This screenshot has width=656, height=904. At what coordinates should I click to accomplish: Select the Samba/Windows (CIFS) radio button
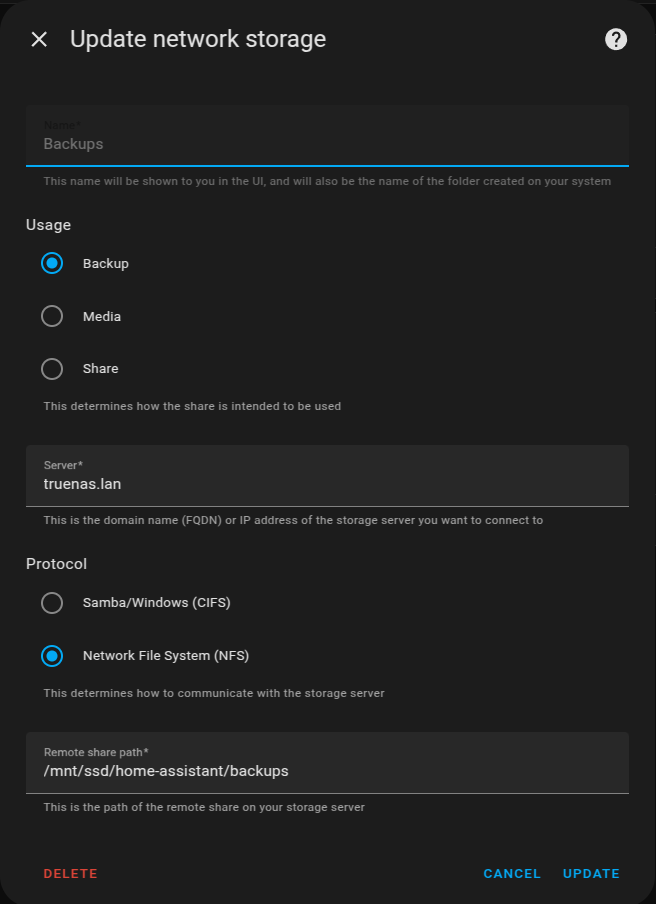52,603
